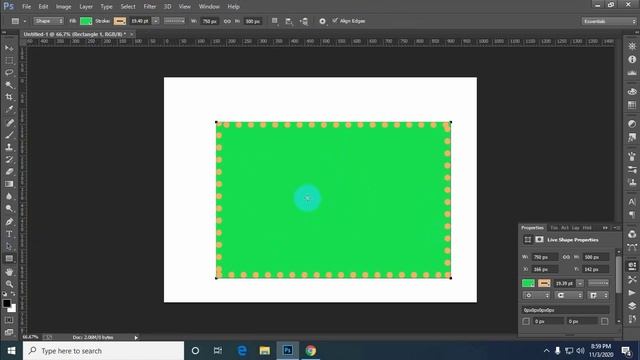Open path operations in options bar
This screenshot has height=360, width=640.
tap(275, 21)
